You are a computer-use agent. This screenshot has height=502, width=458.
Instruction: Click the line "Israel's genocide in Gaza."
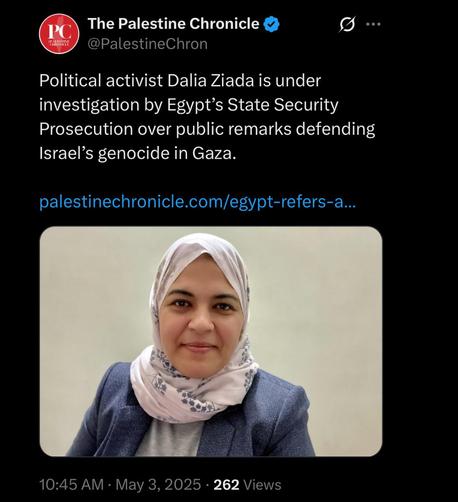pyautogui.click(x=138, y=153)
